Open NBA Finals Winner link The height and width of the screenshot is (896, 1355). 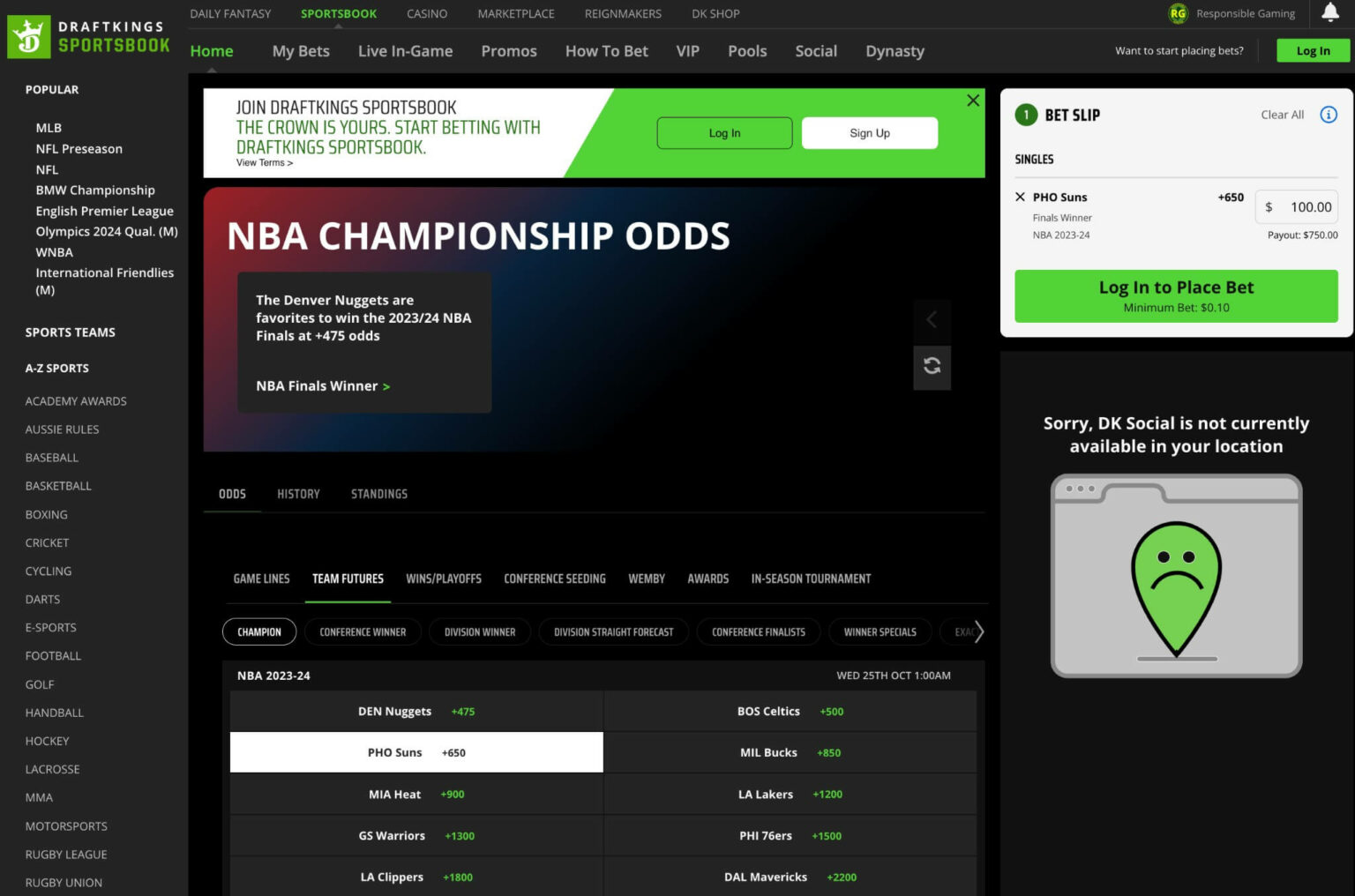323,386
